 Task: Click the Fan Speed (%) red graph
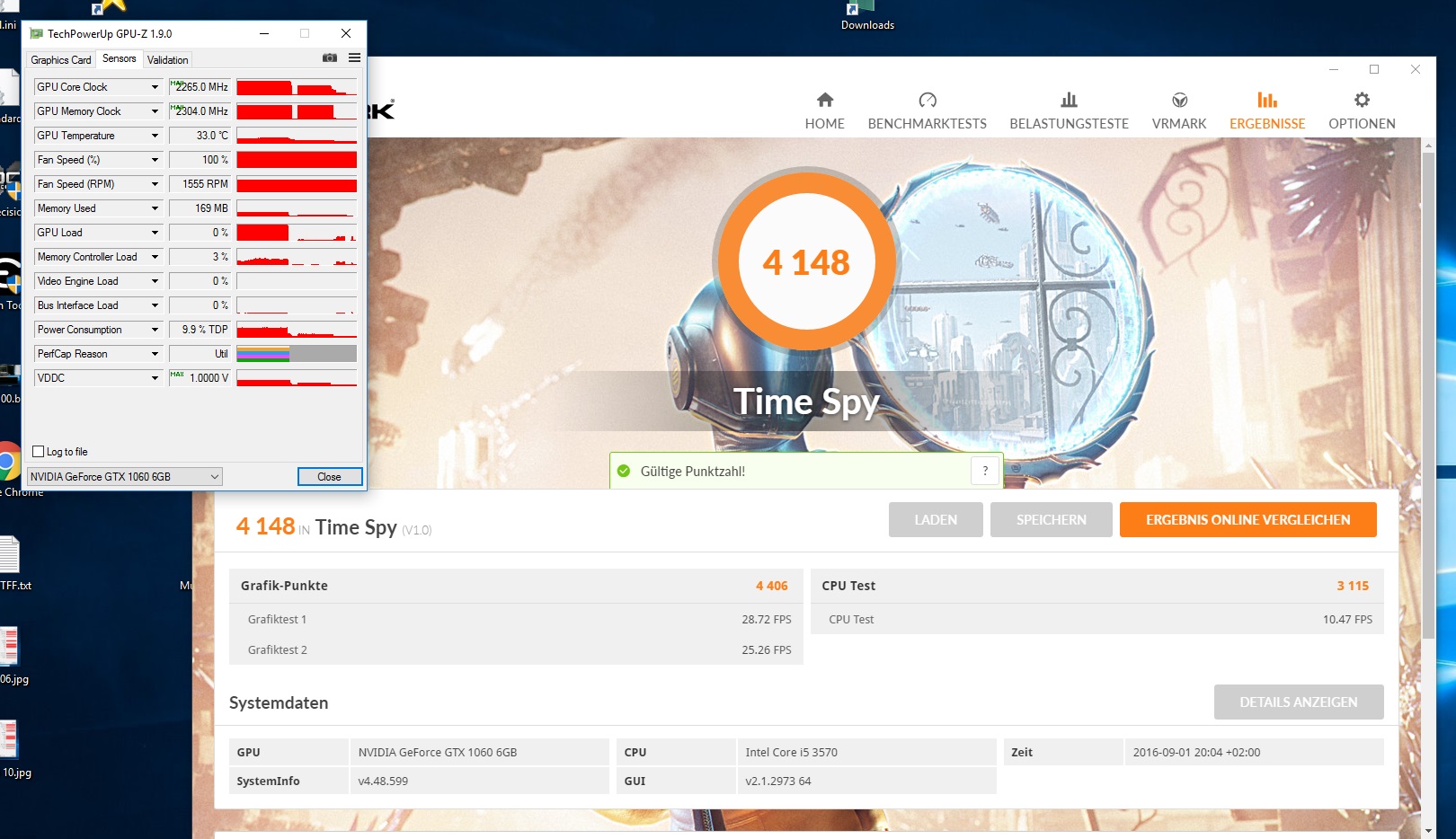coord(297,160)
